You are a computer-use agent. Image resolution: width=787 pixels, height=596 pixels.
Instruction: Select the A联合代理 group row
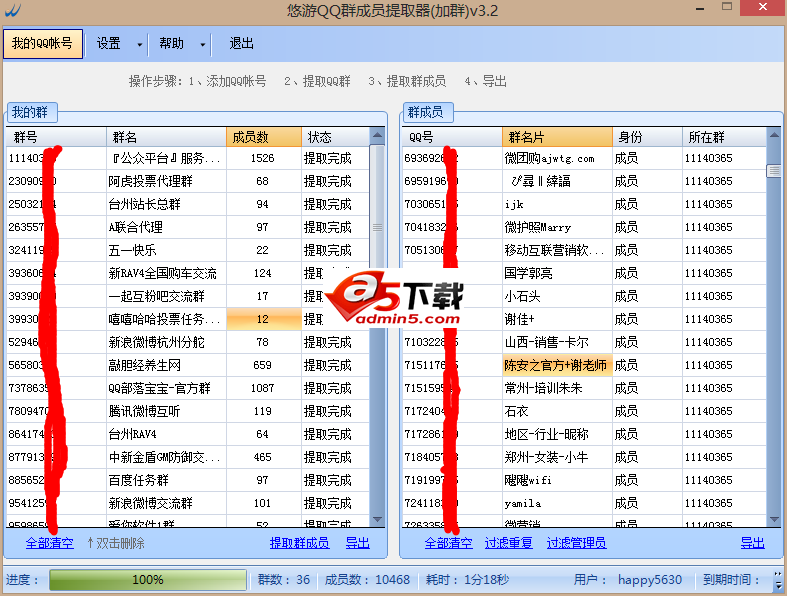coord(188,227)
